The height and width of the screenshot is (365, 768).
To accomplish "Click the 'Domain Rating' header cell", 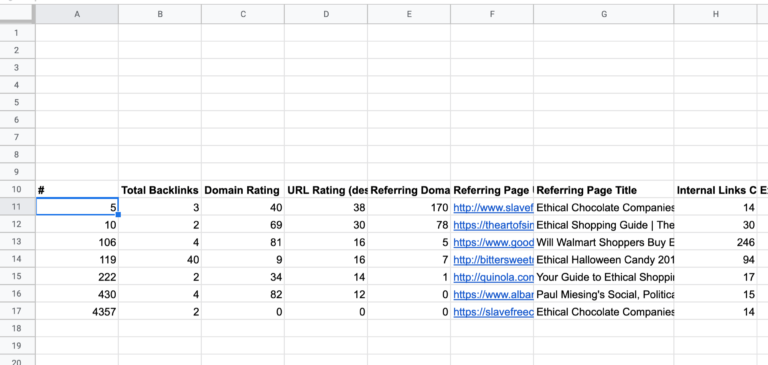I will pos(243,190).
